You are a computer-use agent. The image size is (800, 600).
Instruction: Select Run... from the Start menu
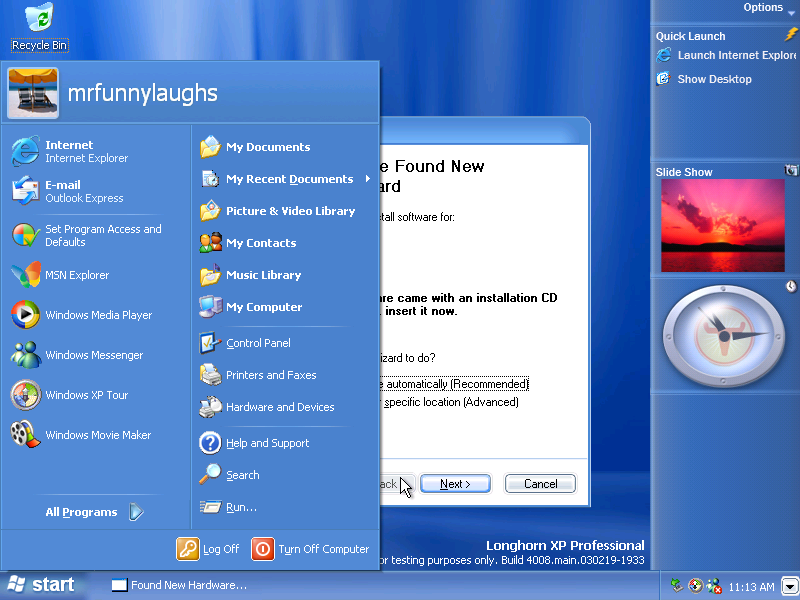pos(241,507)
